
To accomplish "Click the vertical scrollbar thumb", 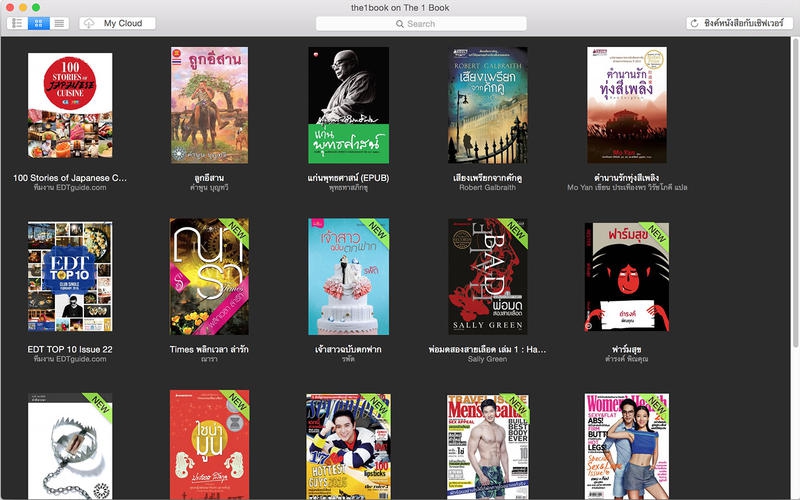I will (794, 193).
